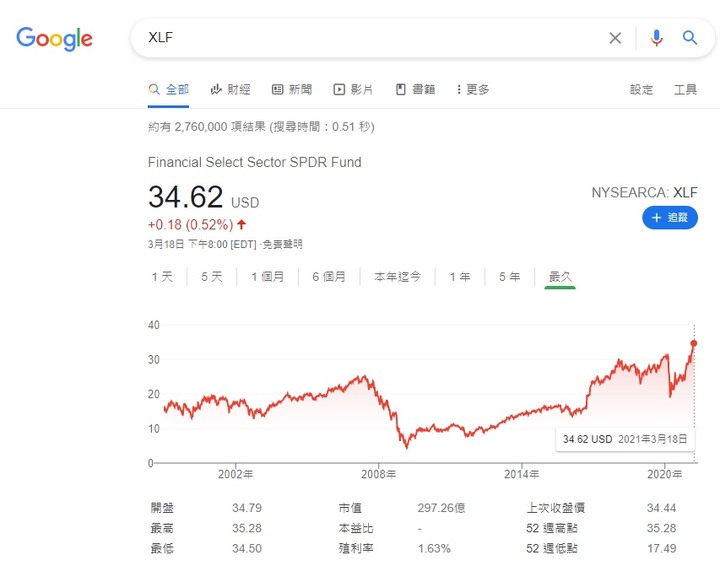Clear the search box with the X icon

click(x=615, y=38)
